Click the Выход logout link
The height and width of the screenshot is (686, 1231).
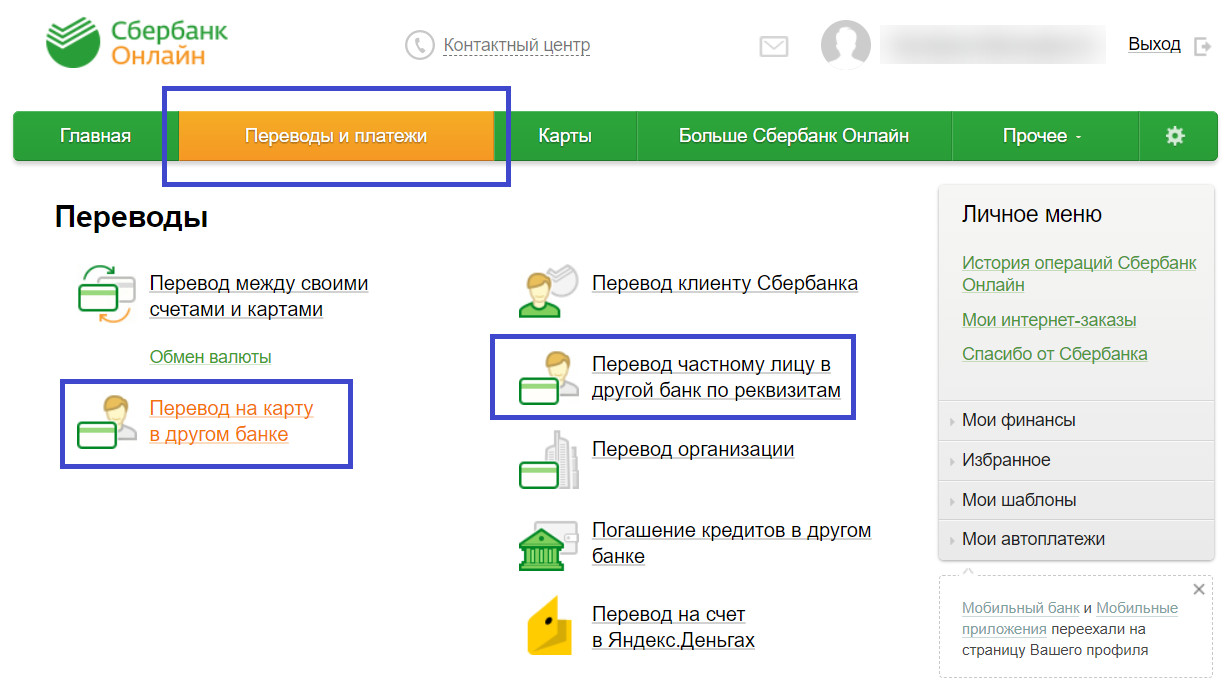(x=1155, y=44)
